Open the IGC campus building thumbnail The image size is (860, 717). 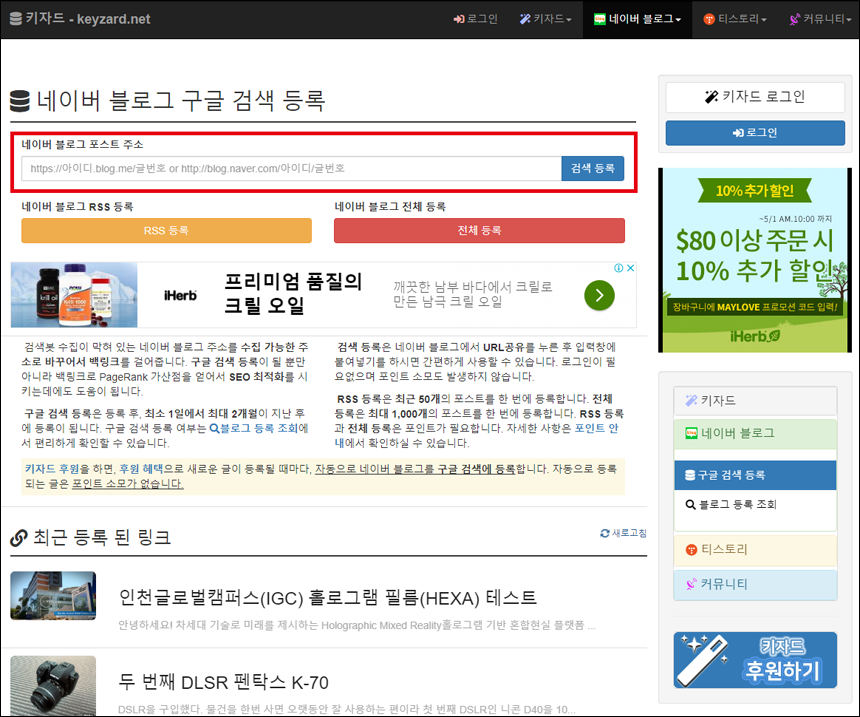point(53,596)
